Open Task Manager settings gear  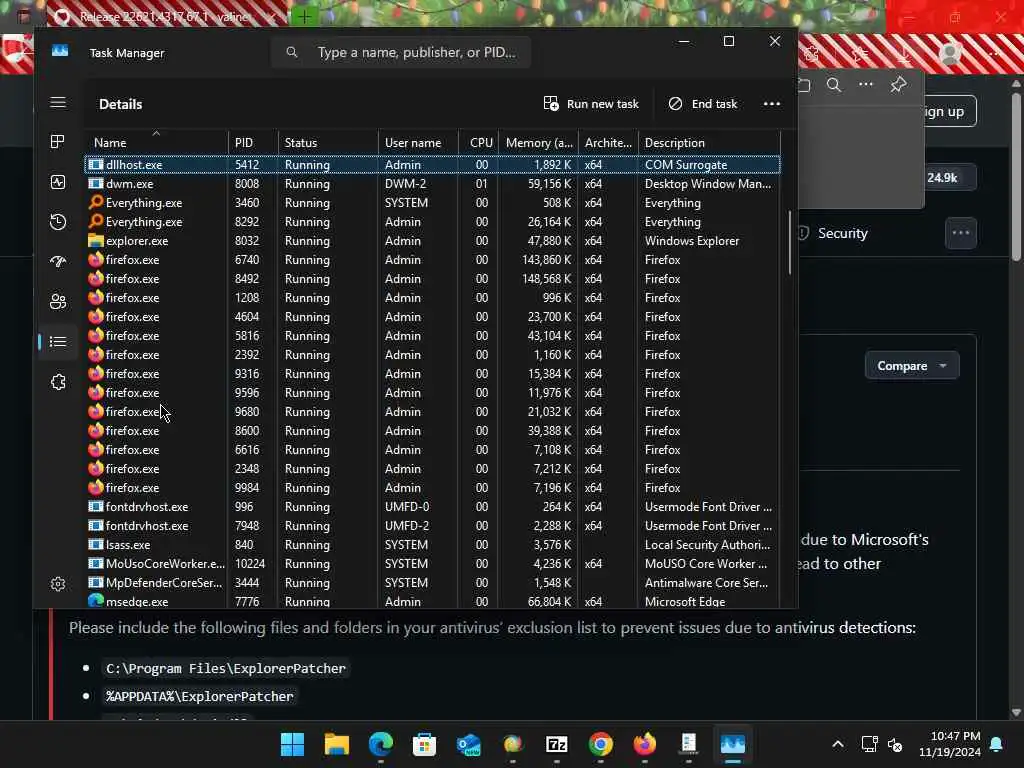click(58, 584)
